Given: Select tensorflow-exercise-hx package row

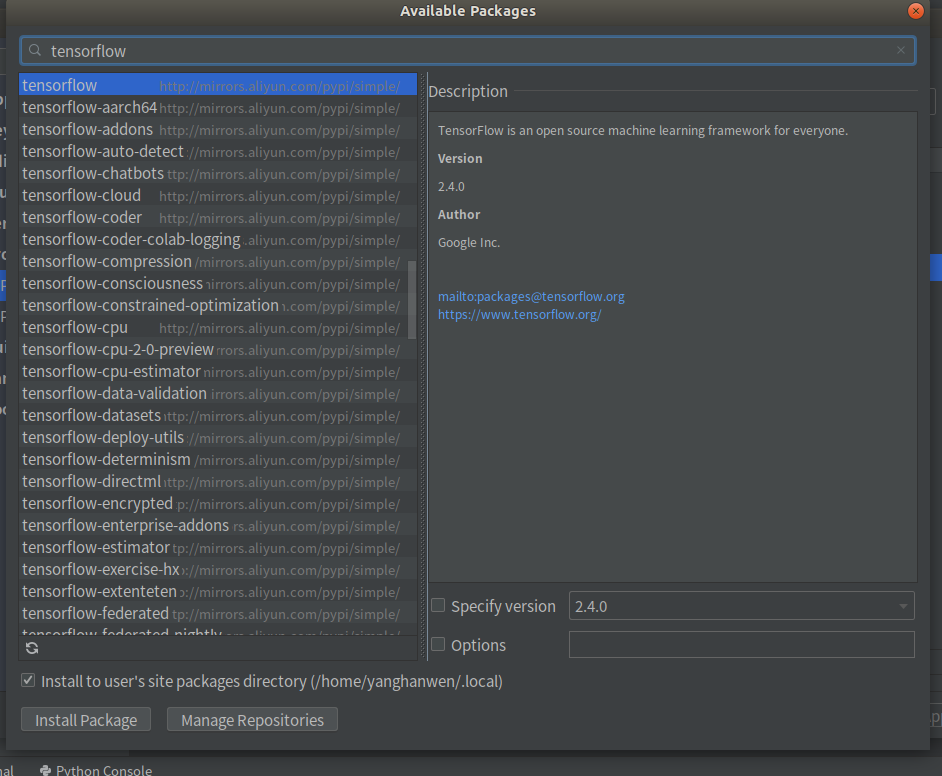Looking at the screenshot, I should point(218,569).
